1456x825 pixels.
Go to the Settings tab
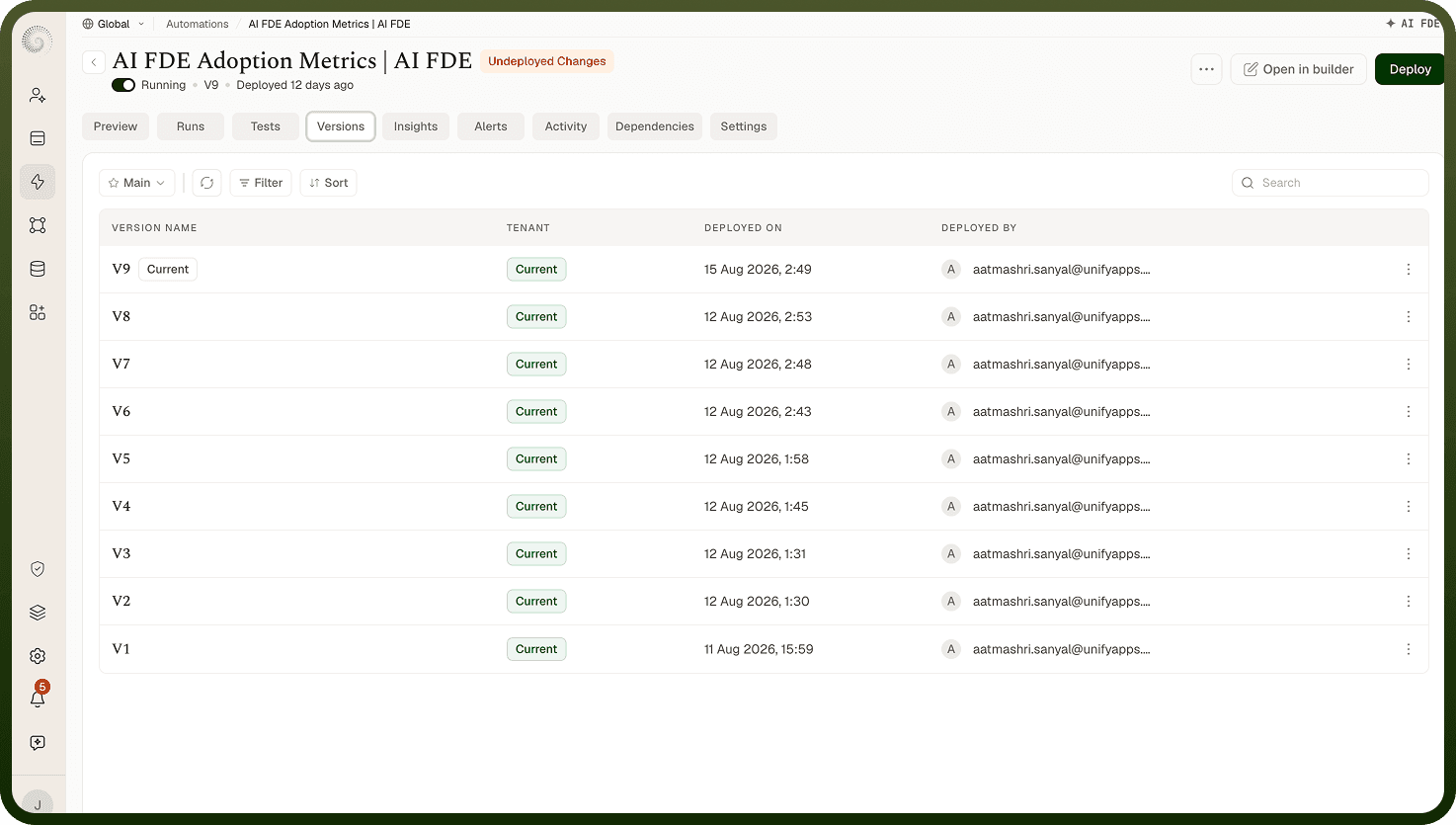tap(744, 126)
